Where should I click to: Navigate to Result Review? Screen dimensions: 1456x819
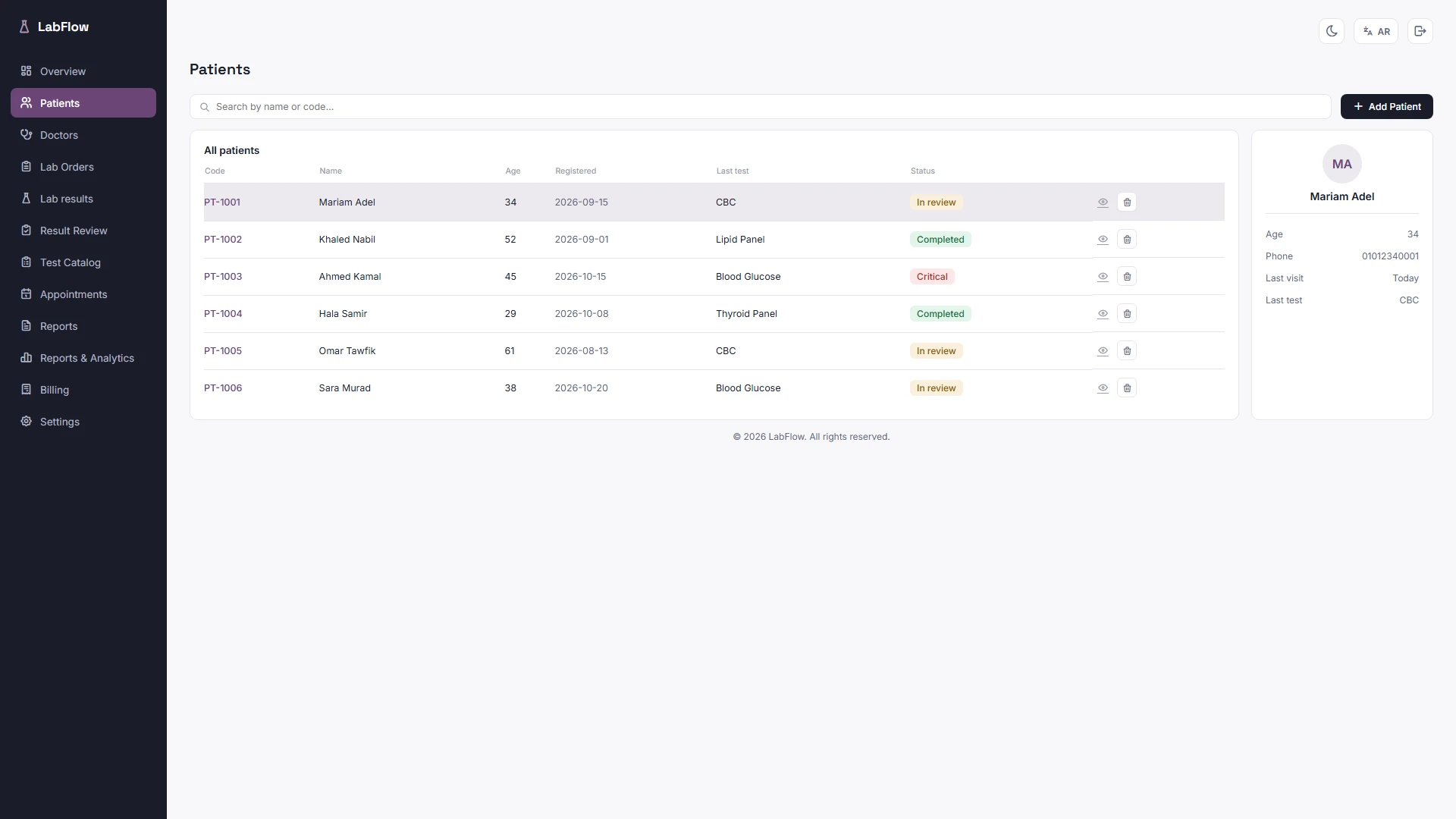(83, 231)
